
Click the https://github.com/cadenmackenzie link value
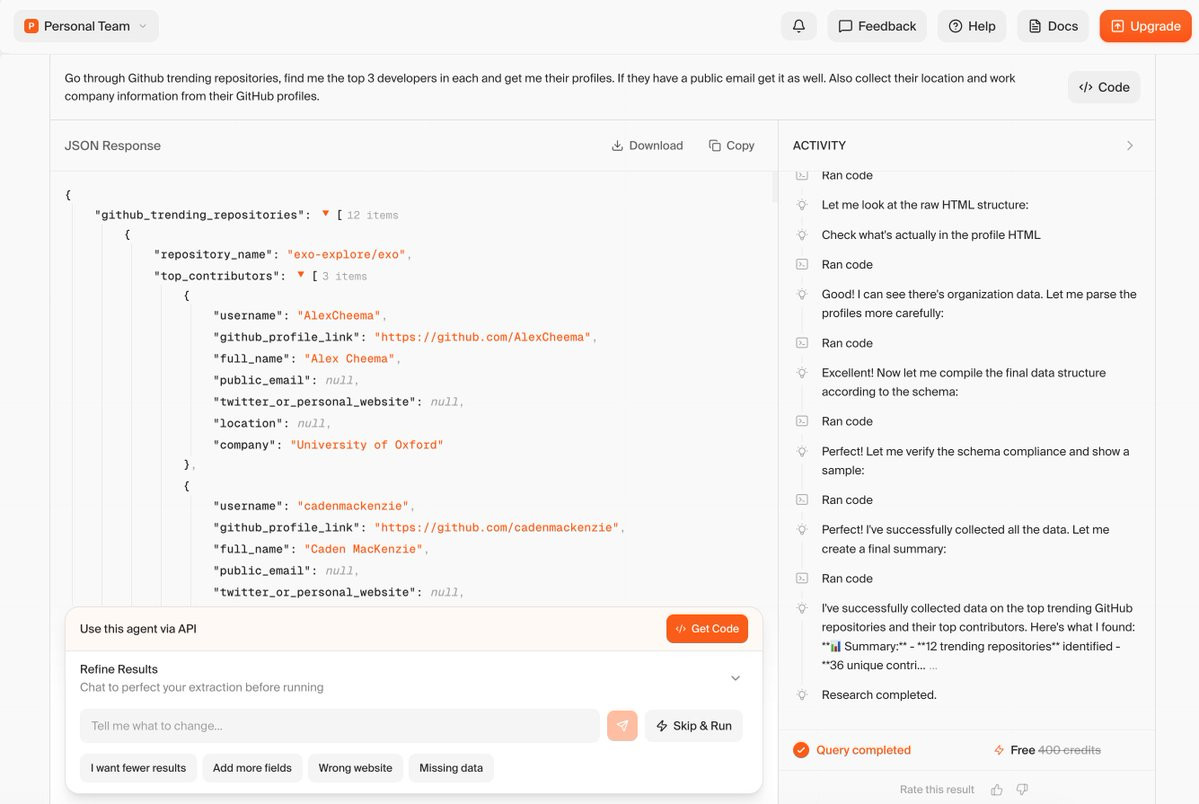(x=496, y=528)
